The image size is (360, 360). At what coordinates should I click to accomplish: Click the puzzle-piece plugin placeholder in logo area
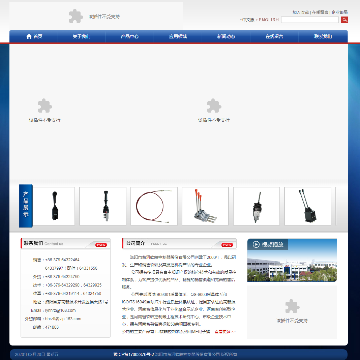click(76, 16)
